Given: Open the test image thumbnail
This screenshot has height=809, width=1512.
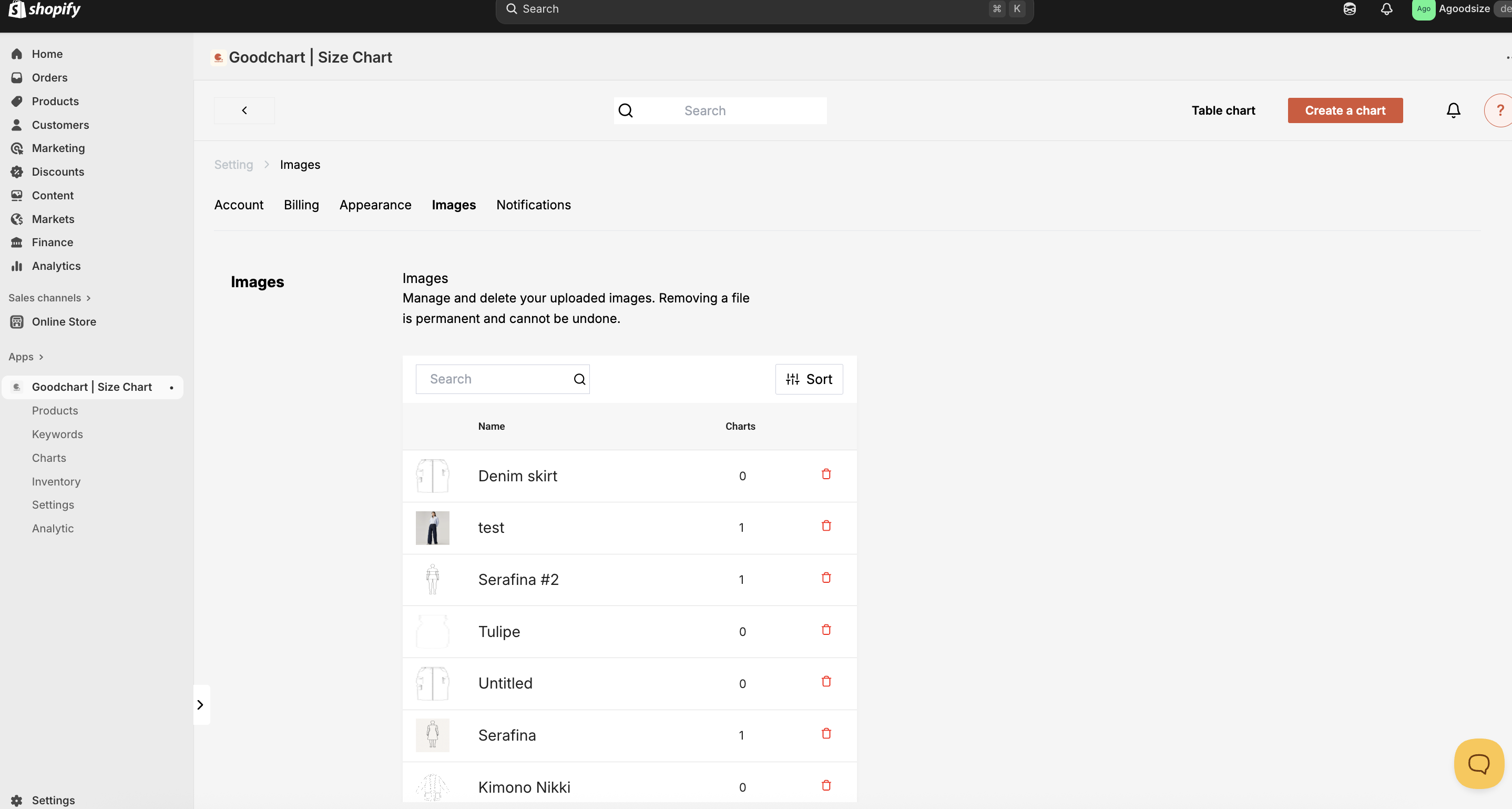Looking at the screenshot, I should tap(432, 528).
